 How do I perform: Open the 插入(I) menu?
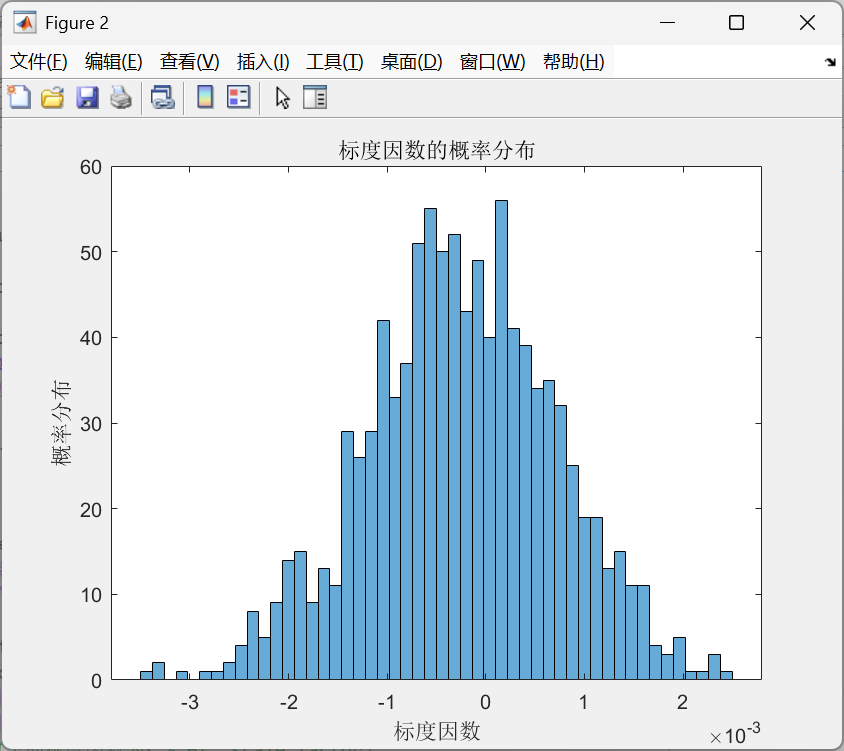[263, 62]
